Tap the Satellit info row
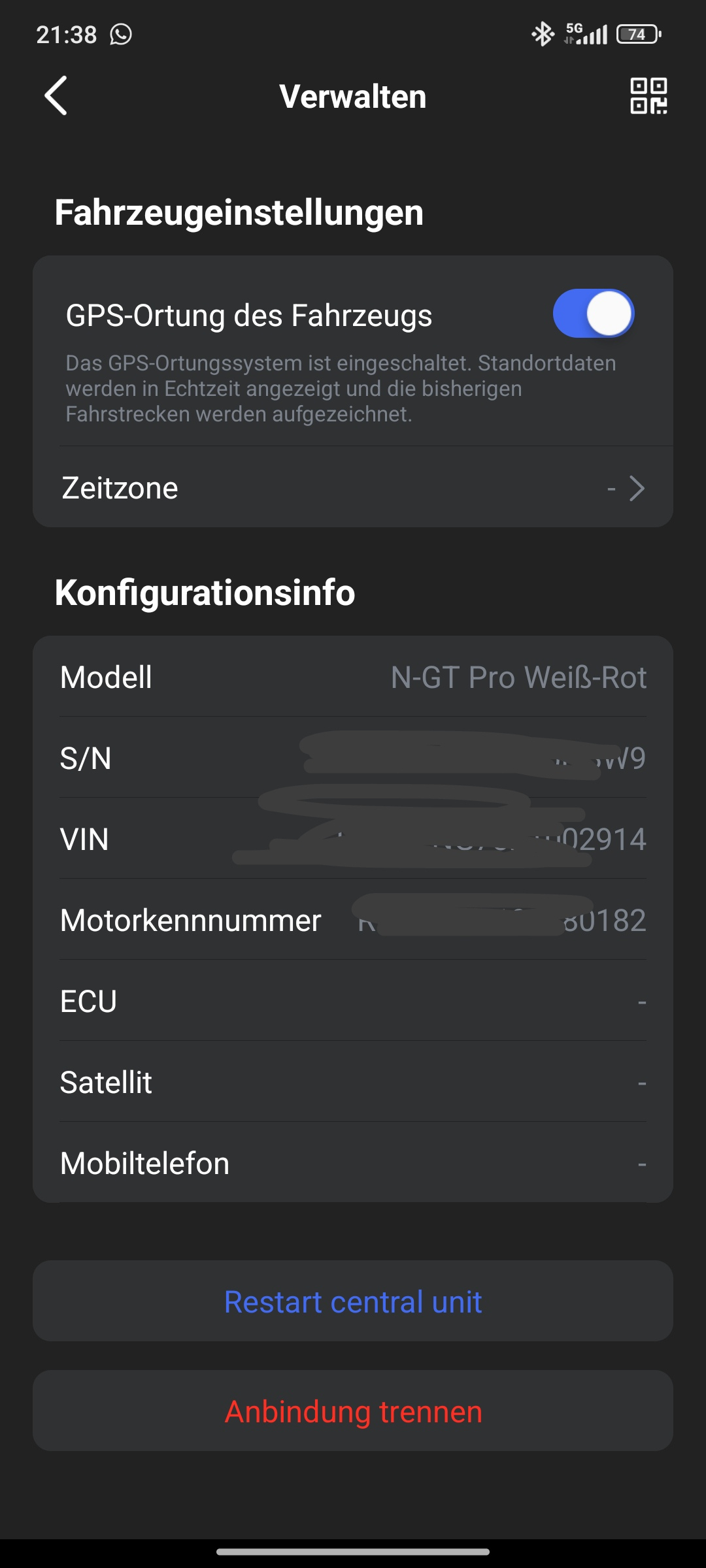 pos(353,1082)
